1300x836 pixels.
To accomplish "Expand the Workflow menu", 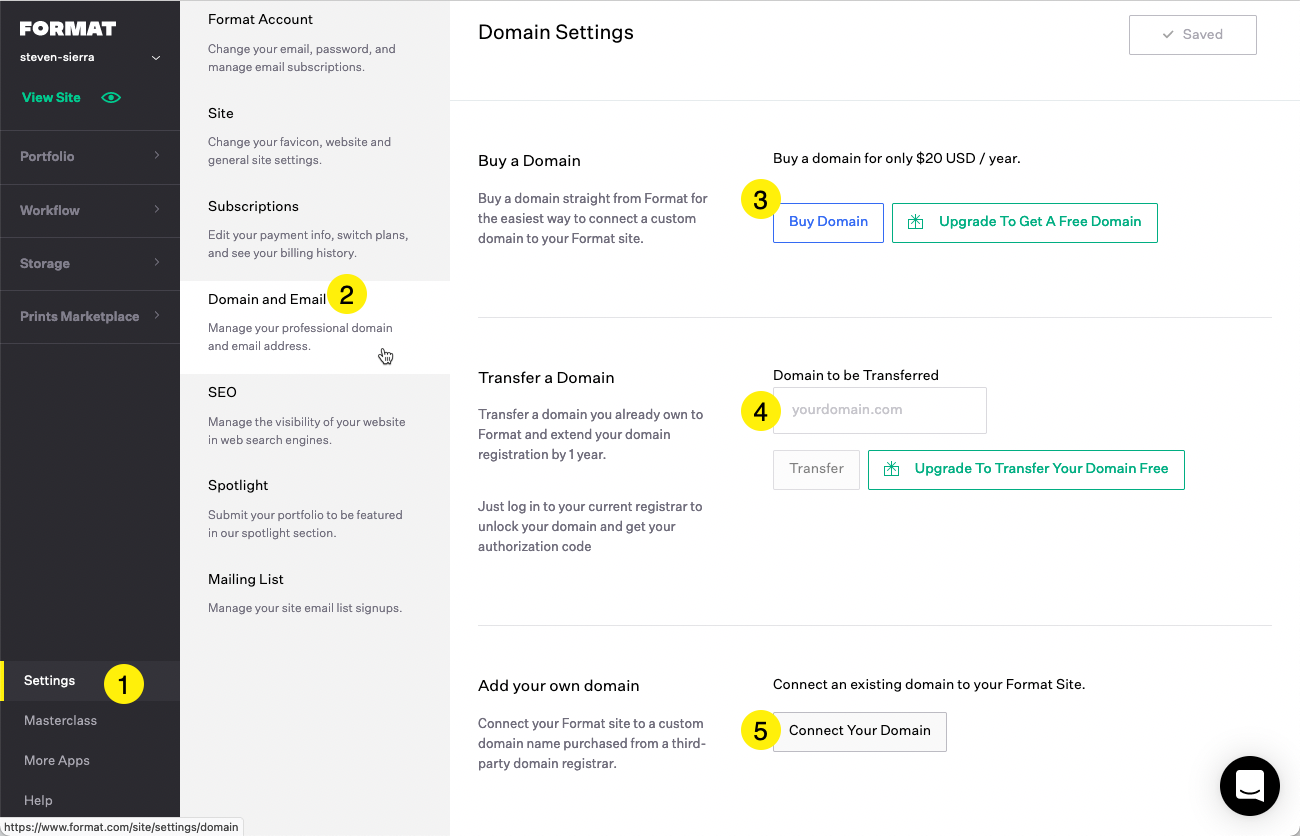I will pos(90,210).
